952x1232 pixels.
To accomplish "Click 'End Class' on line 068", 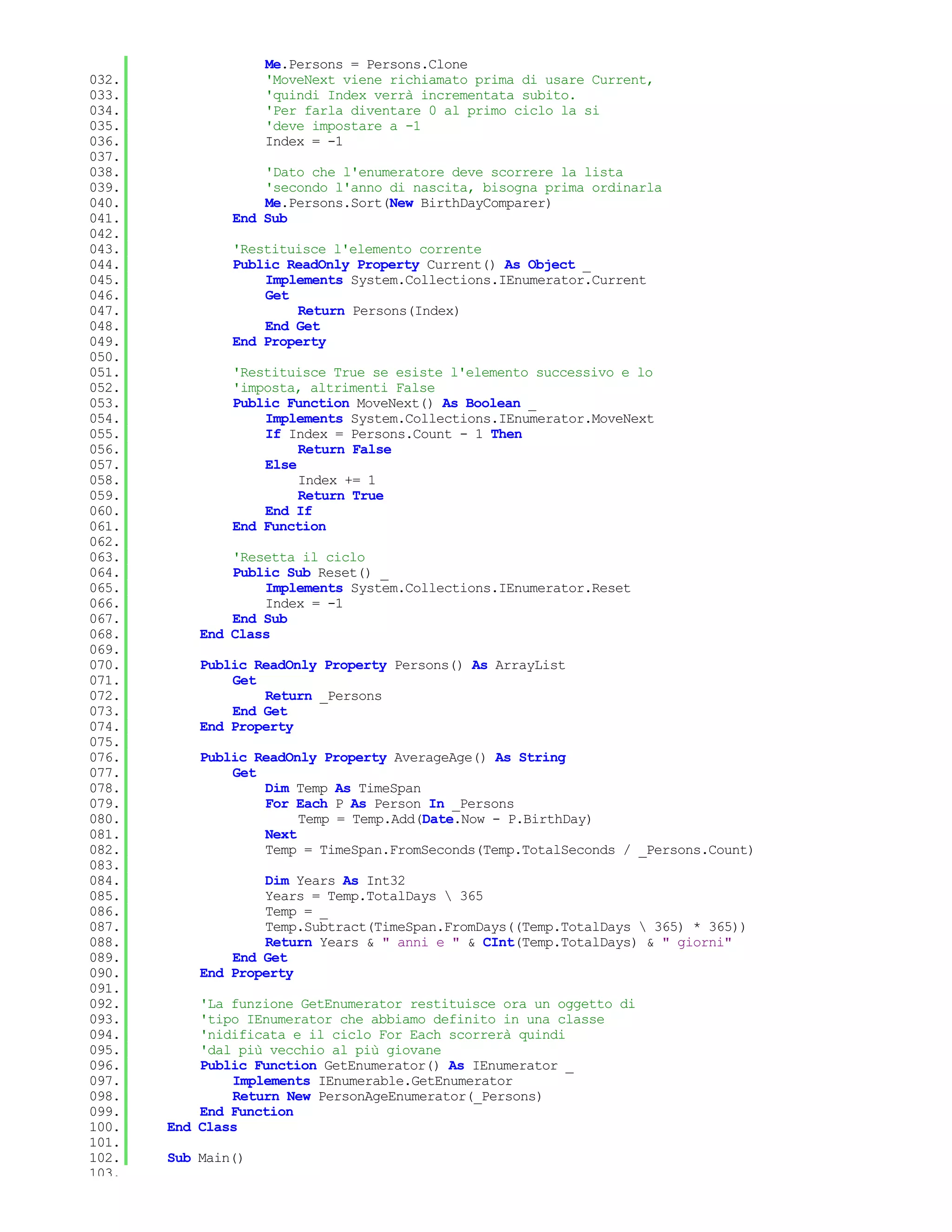I will click(234, 635).
